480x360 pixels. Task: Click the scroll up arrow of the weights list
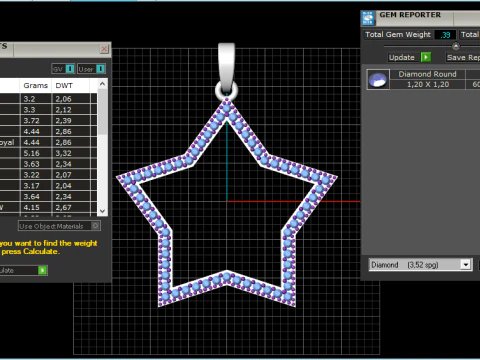click(102, 84)
